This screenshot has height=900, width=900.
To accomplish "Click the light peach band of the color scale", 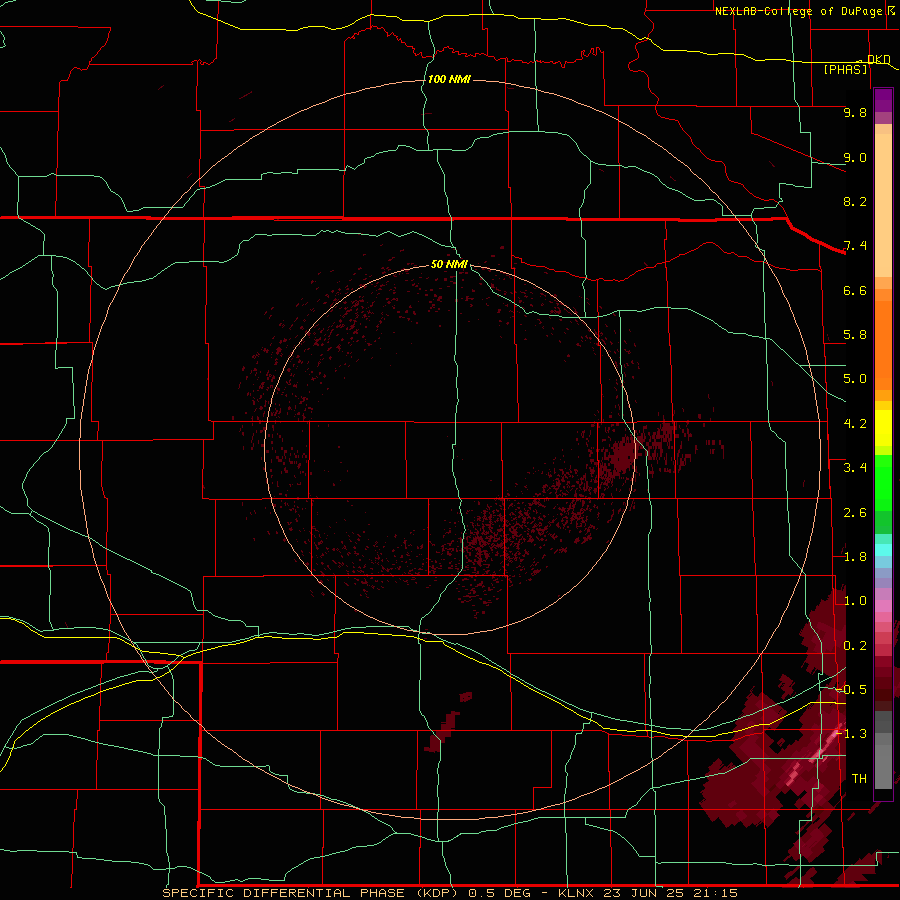I will [x=883, y=205].
